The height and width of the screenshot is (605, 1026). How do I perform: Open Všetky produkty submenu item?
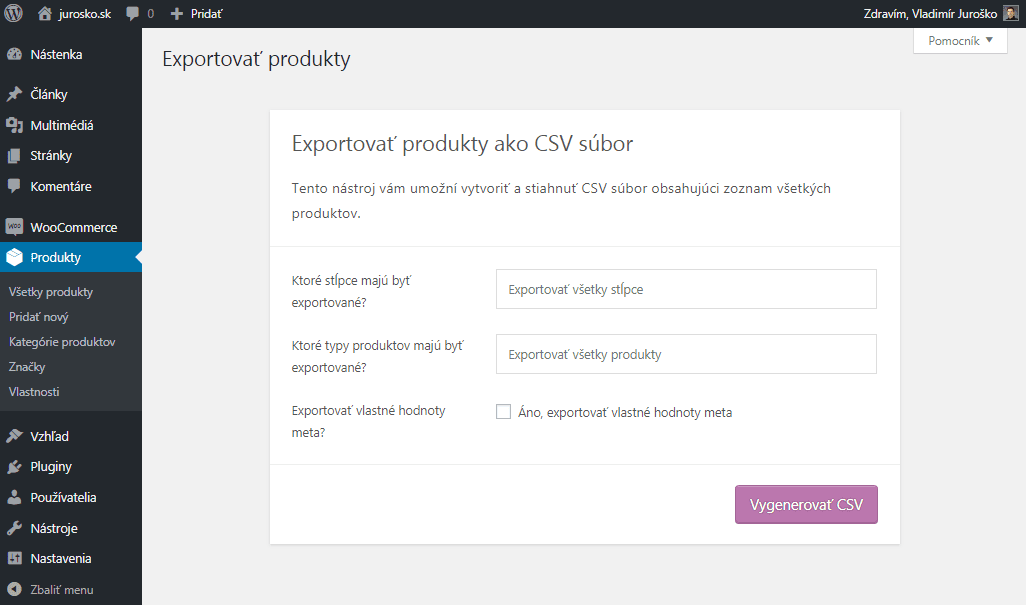click(x=51, y=292)
